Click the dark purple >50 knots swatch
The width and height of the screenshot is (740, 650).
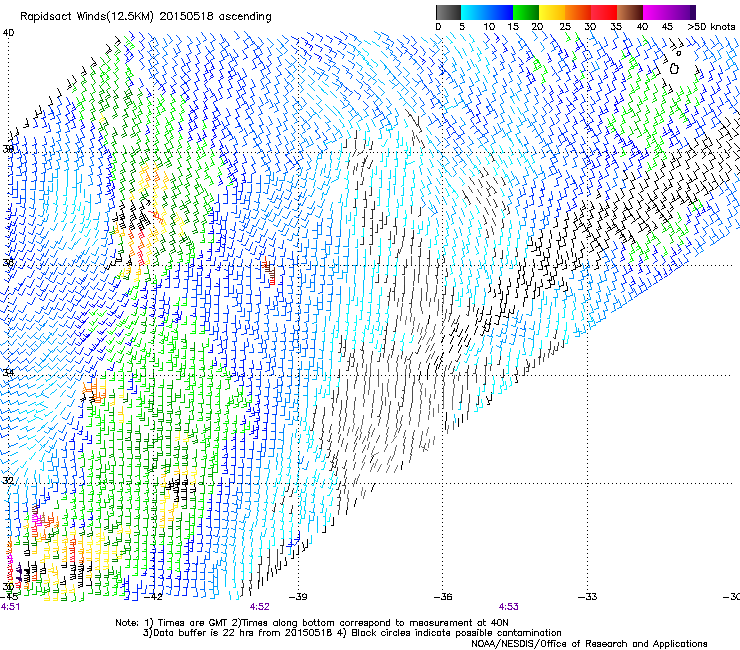693,12
